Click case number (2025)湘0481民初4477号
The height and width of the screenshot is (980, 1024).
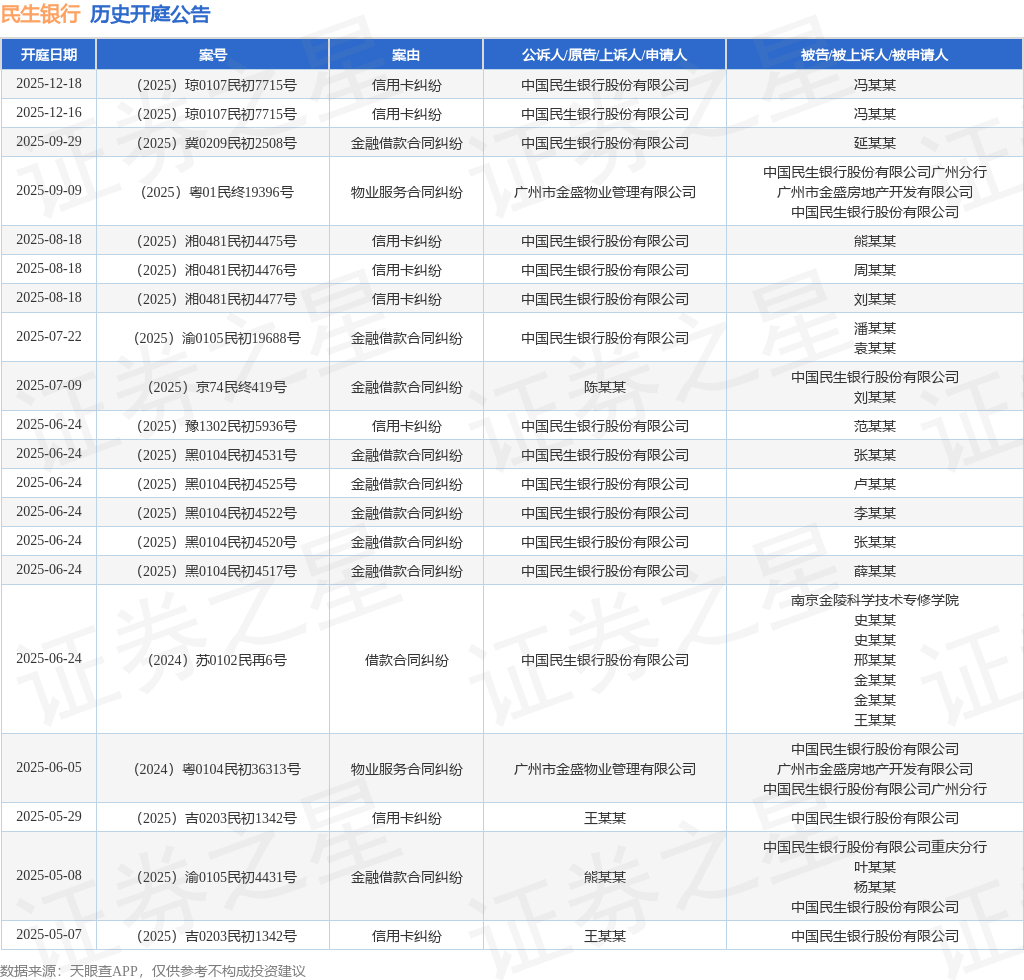click(216, 299)
